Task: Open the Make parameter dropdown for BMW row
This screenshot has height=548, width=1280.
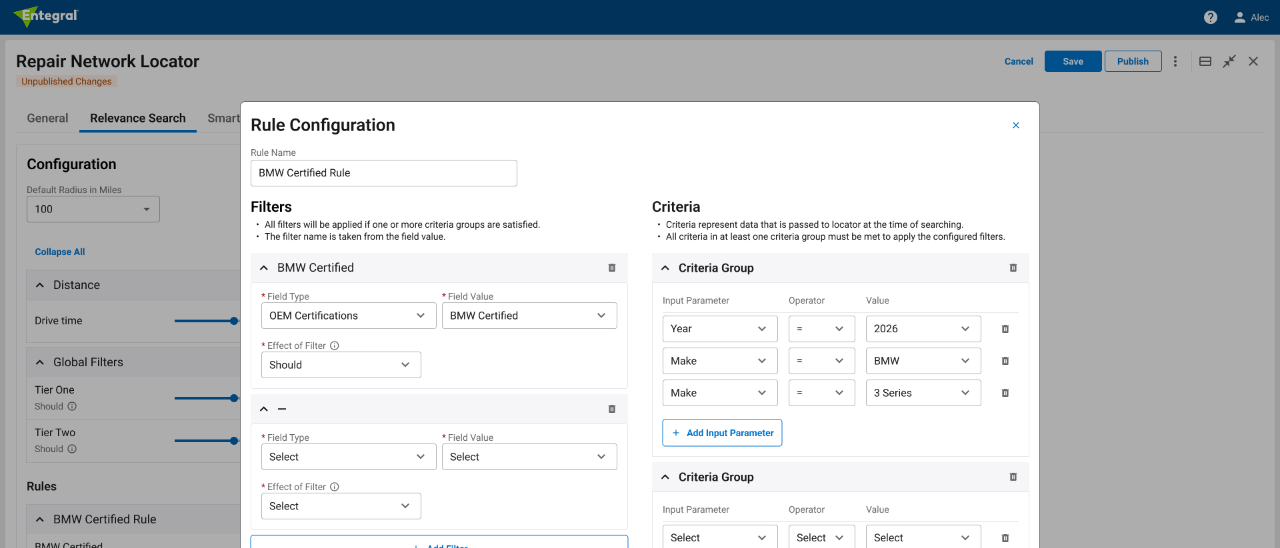Action: point(719,361)
